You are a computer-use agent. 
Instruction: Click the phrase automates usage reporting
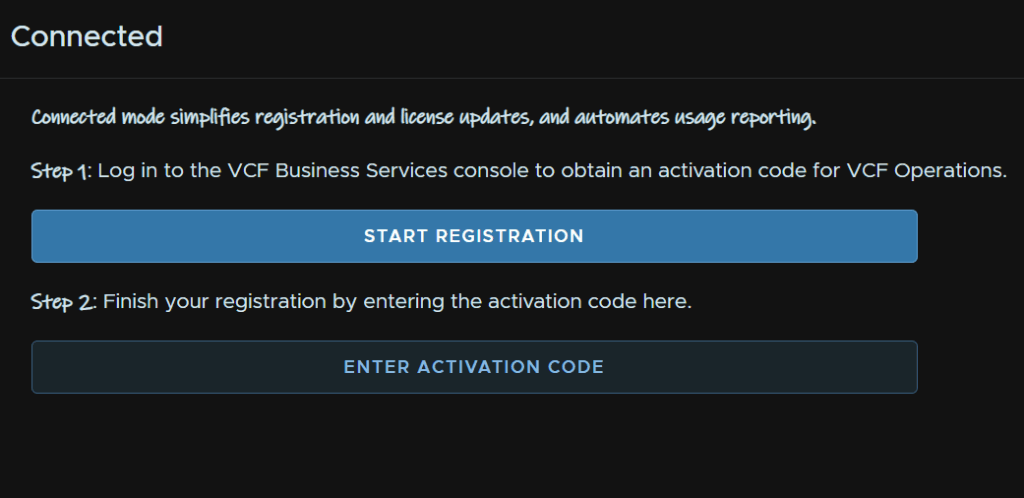click(696, 118)
